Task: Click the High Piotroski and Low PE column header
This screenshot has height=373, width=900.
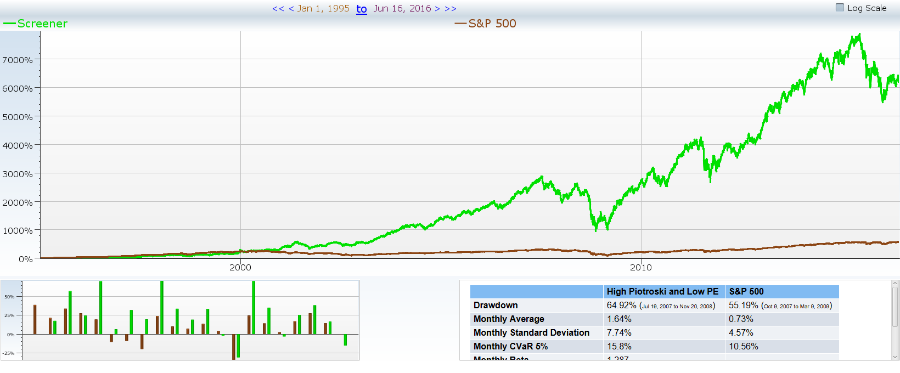Action: click(x=664, y=292)
